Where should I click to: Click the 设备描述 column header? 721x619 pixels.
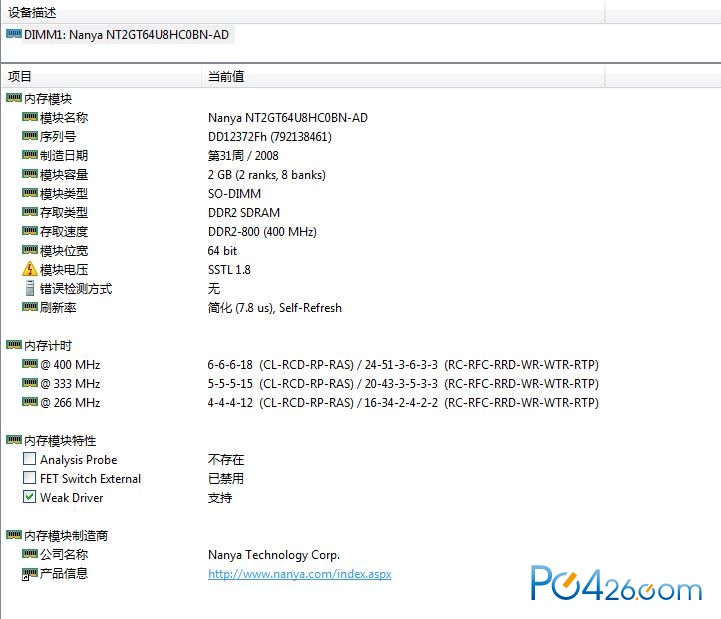[32, 12]
